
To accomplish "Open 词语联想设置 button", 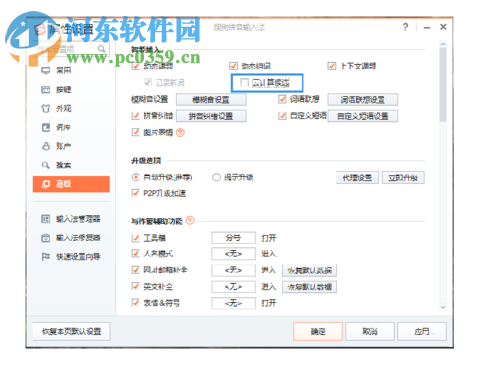I will (x=363, y=99).
